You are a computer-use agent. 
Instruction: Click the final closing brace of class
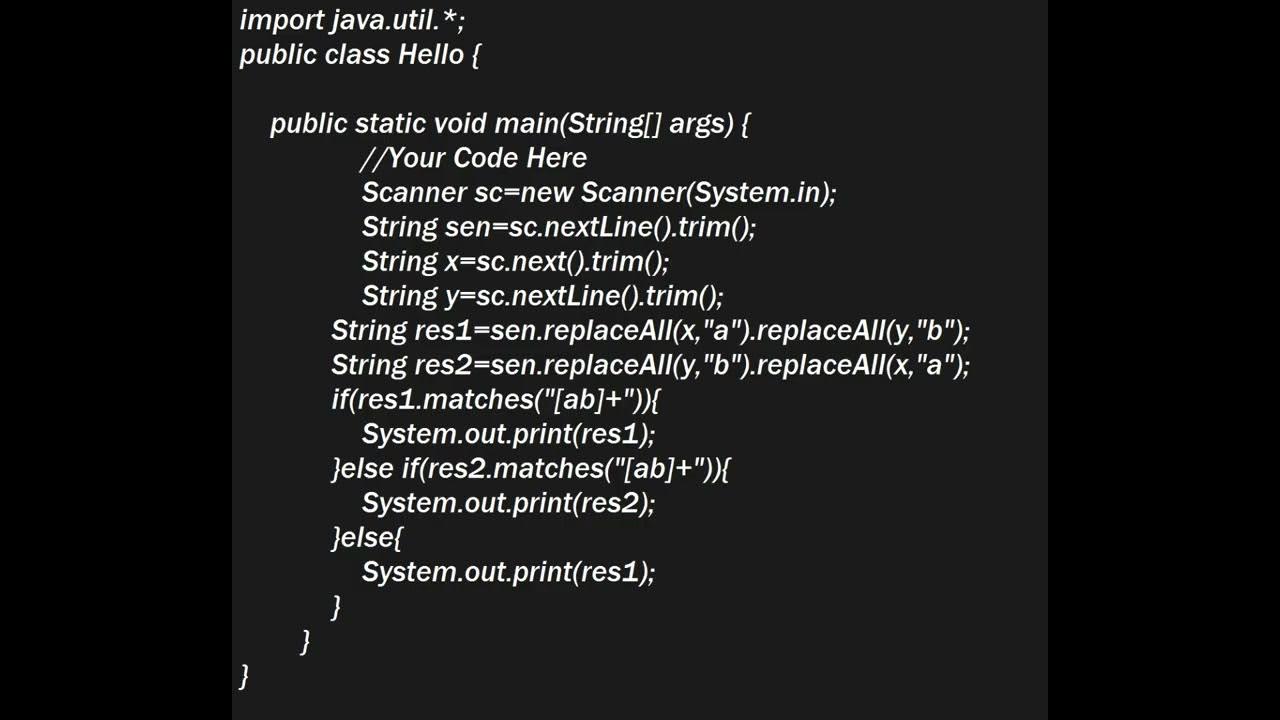tap(244, 675)
